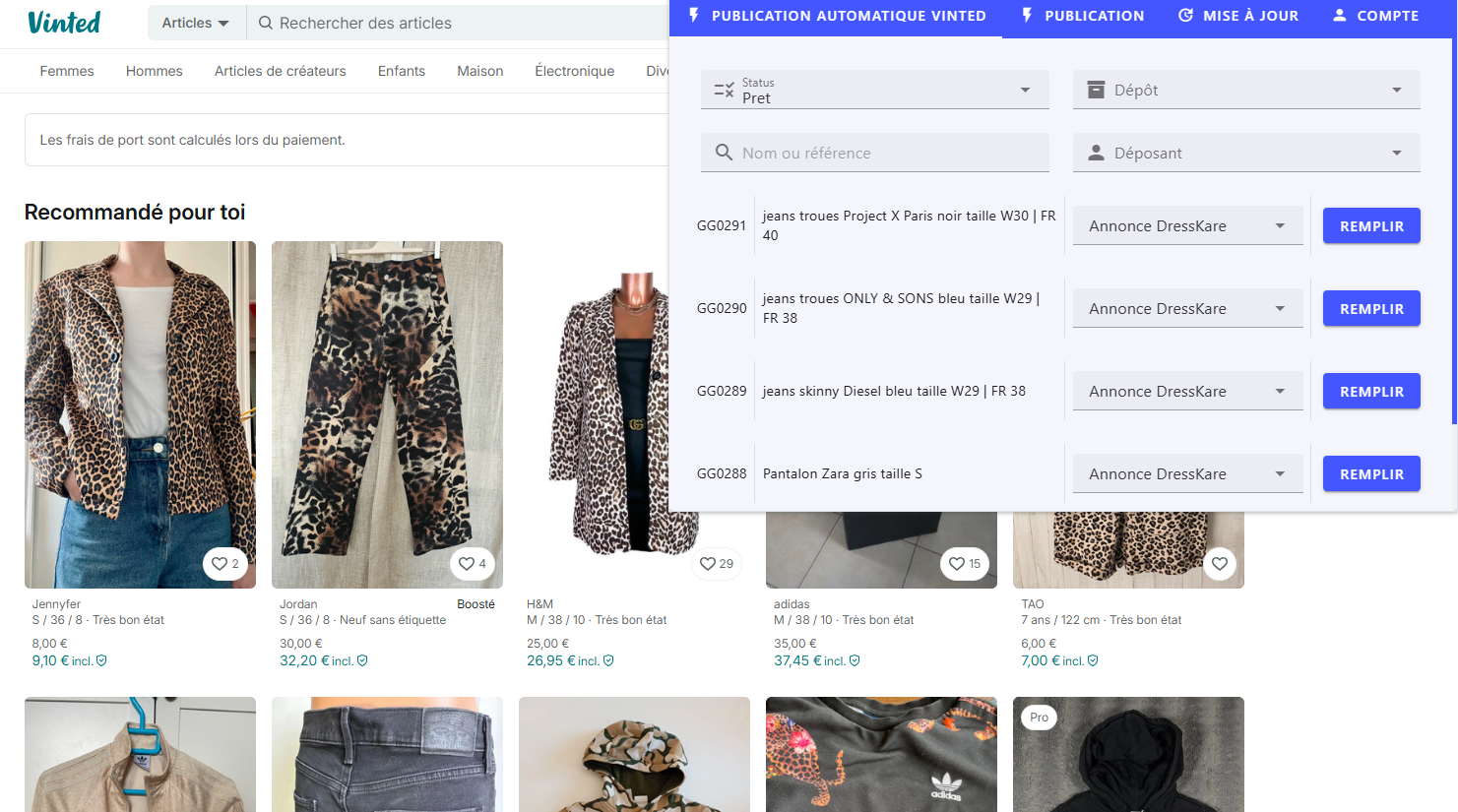Open the Enfants category
The width and height of the screenshot is (1458, 812).
point(402,71)
